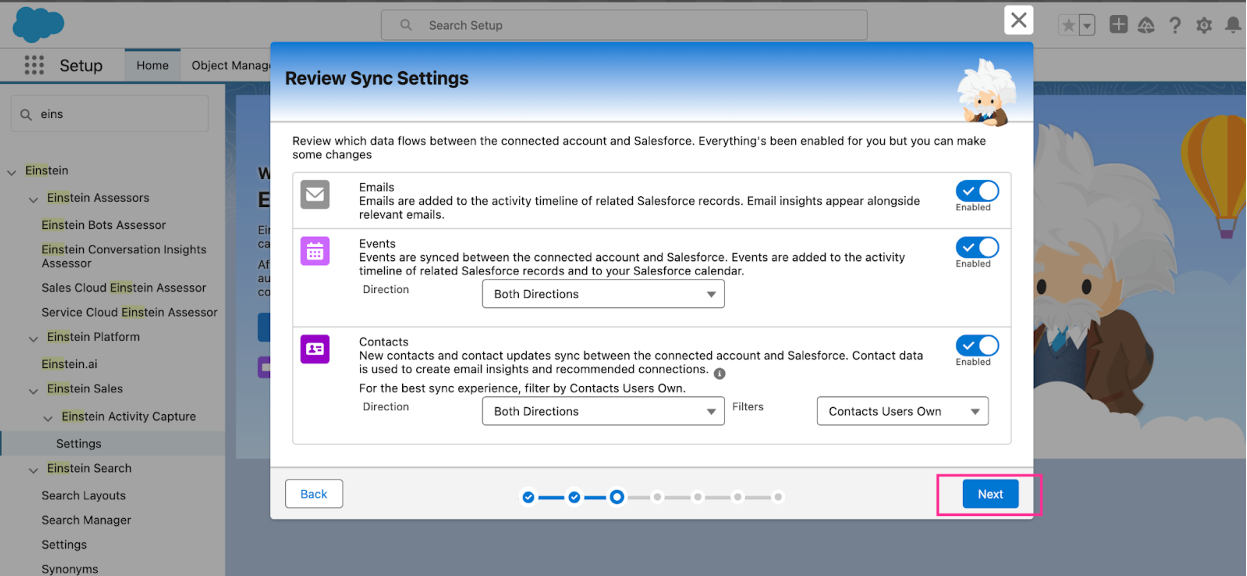Viewport: 1247px width, 576px height.
Task: Click the current third progress step
Action: tap(617, 497)
